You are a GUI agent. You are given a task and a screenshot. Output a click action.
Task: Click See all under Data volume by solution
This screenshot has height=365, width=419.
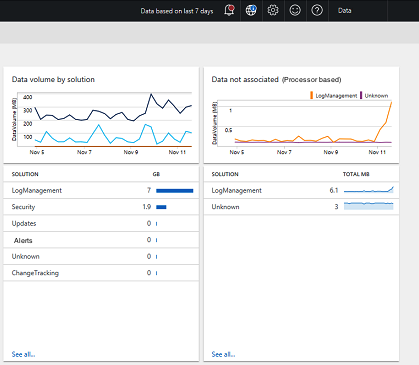[23, 354]
